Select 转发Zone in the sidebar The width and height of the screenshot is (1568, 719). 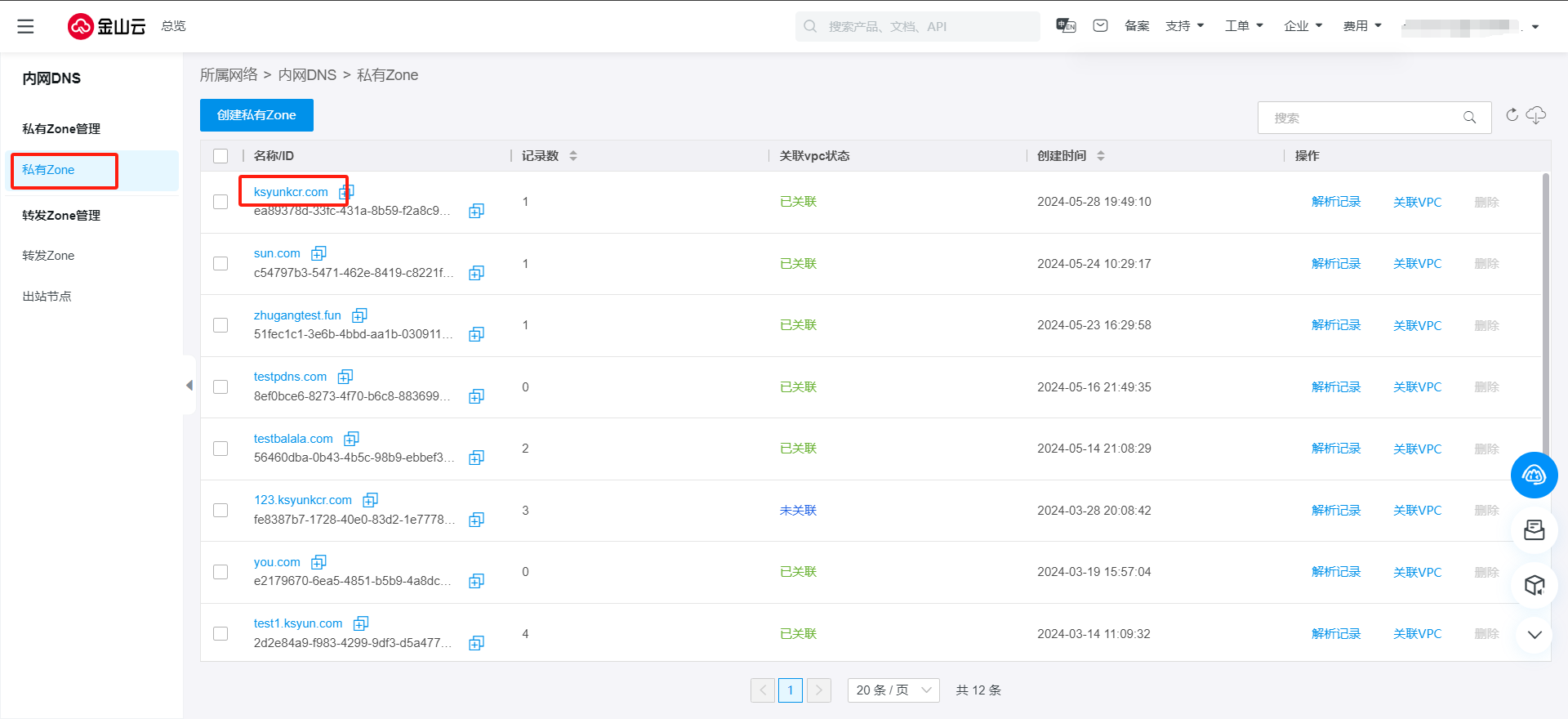[x=48, y=256]
